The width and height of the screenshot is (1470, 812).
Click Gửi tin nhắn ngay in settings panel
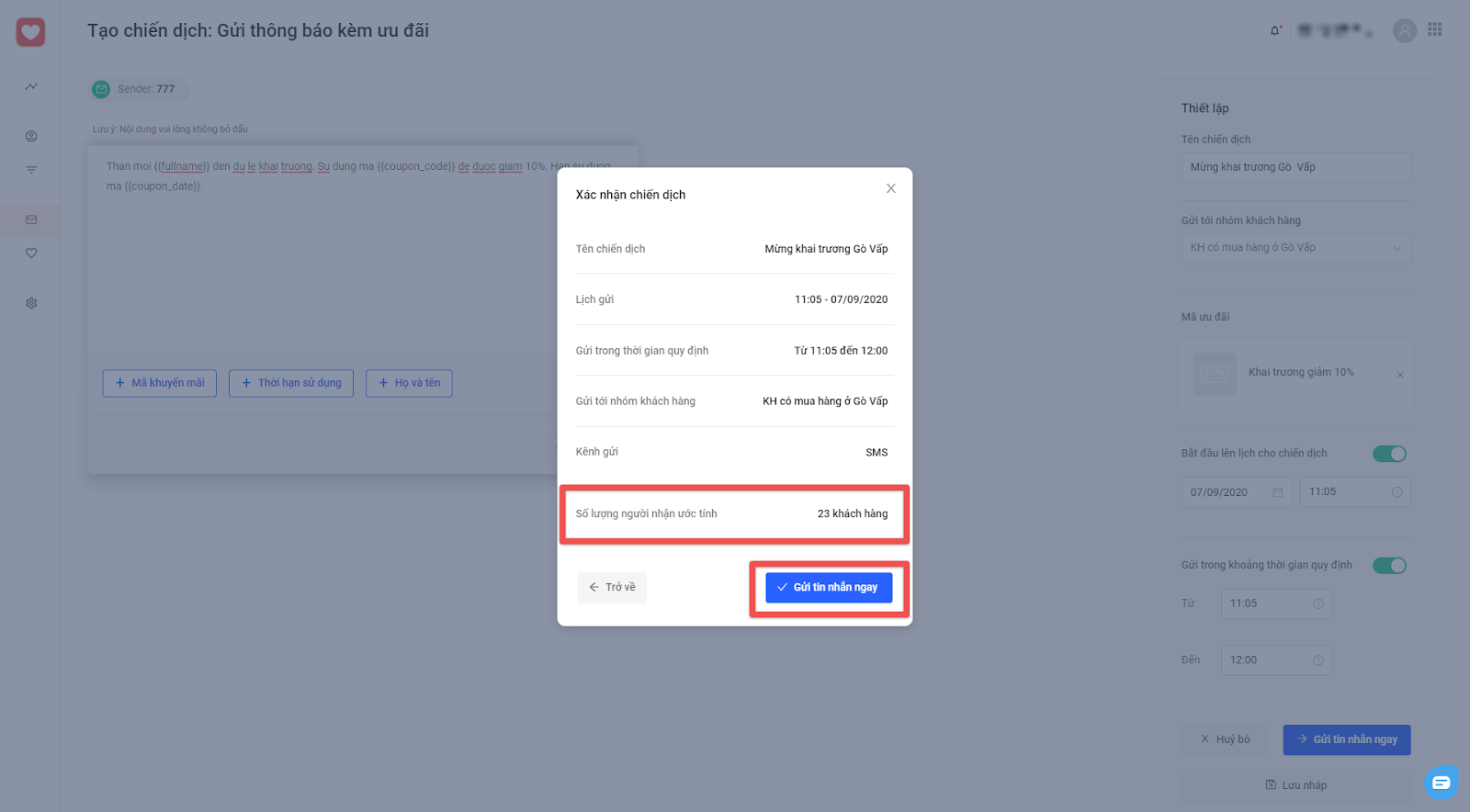[1347, 739]
